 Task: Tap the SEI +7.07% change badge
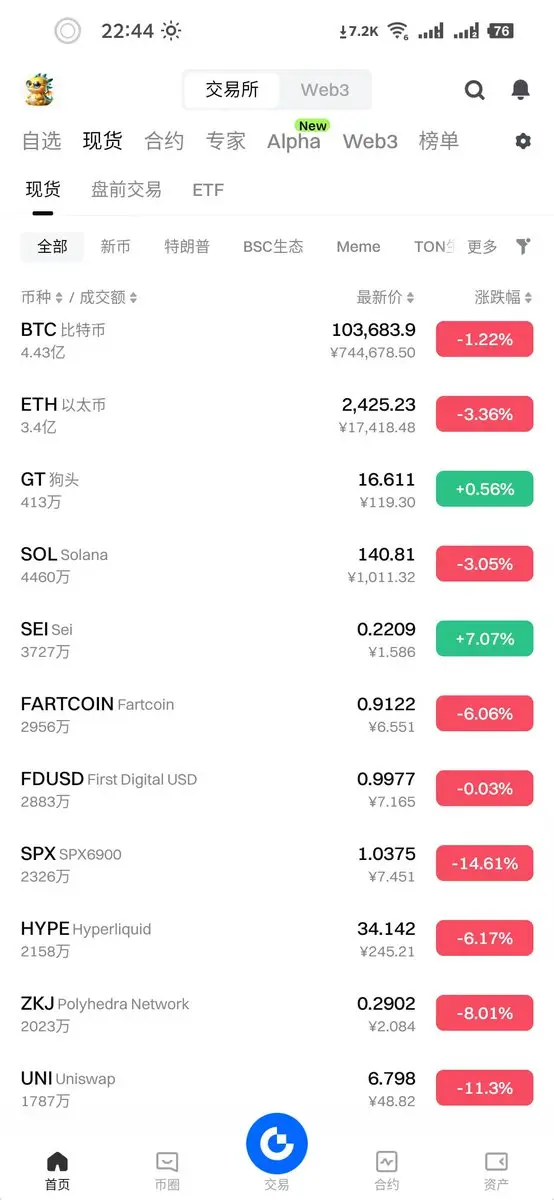coord(485,639)
